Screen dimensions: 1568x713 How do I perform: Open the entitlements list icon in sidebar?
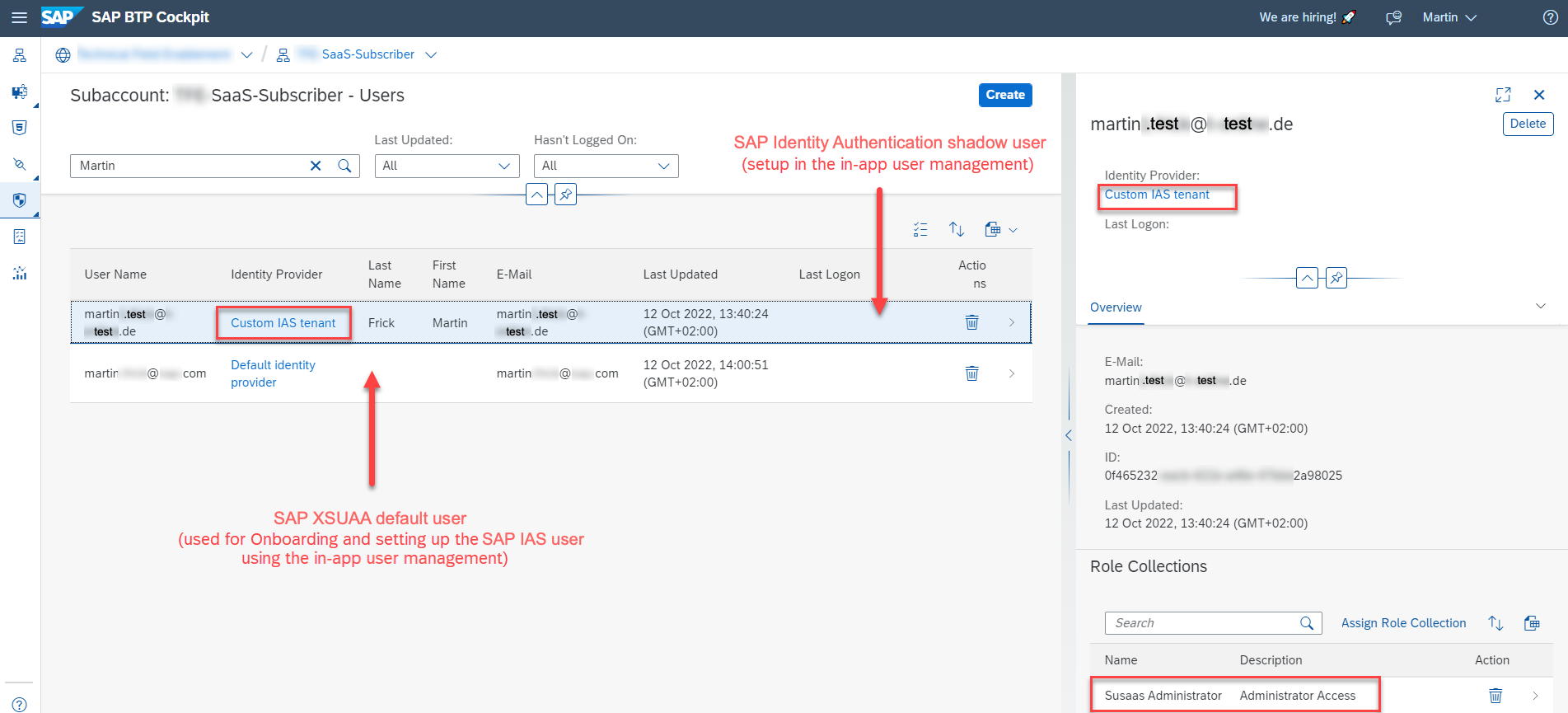(x=20, y=237)
